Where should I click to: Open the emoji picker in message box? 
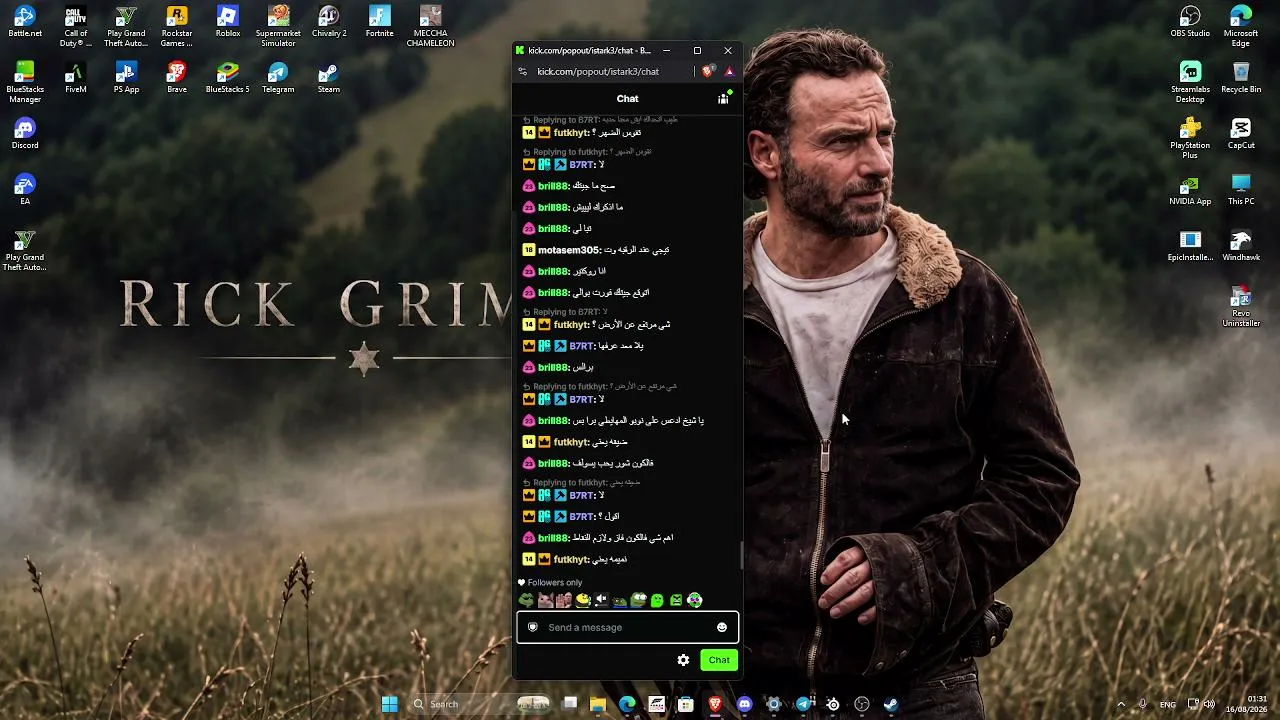click(722, 627)
